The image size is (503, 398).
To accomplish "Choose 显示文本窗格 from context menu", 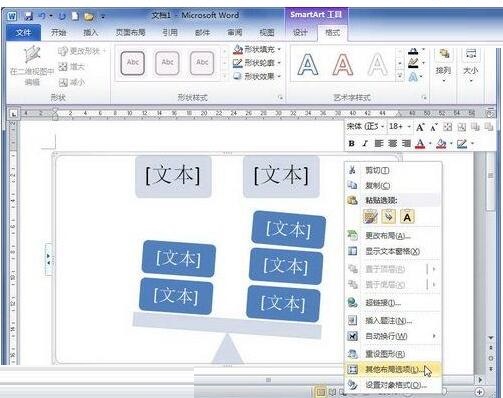I will 393,251.
